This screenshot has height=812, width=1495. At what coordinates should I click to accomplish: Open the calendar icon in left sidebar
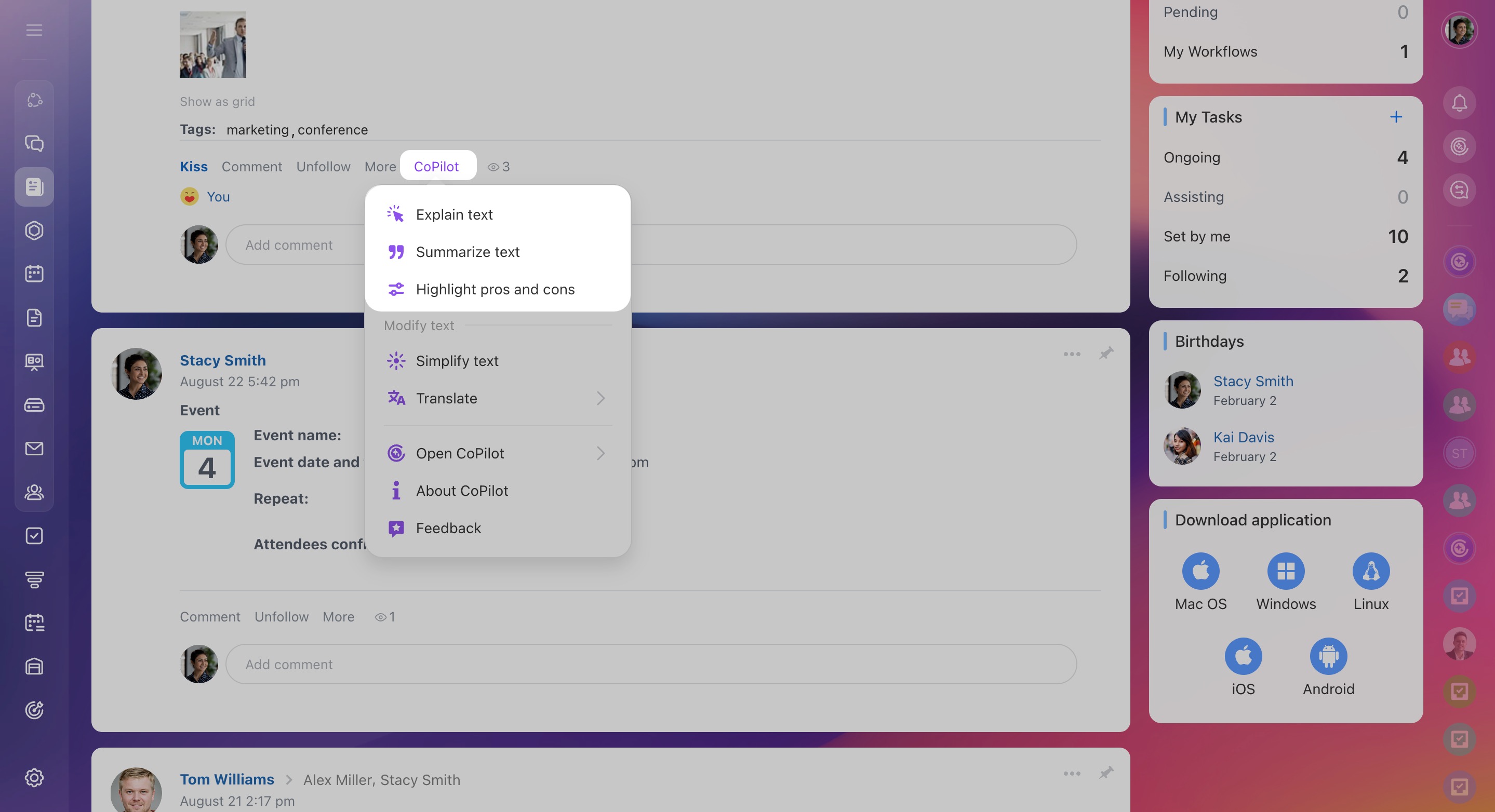[34, 273]
